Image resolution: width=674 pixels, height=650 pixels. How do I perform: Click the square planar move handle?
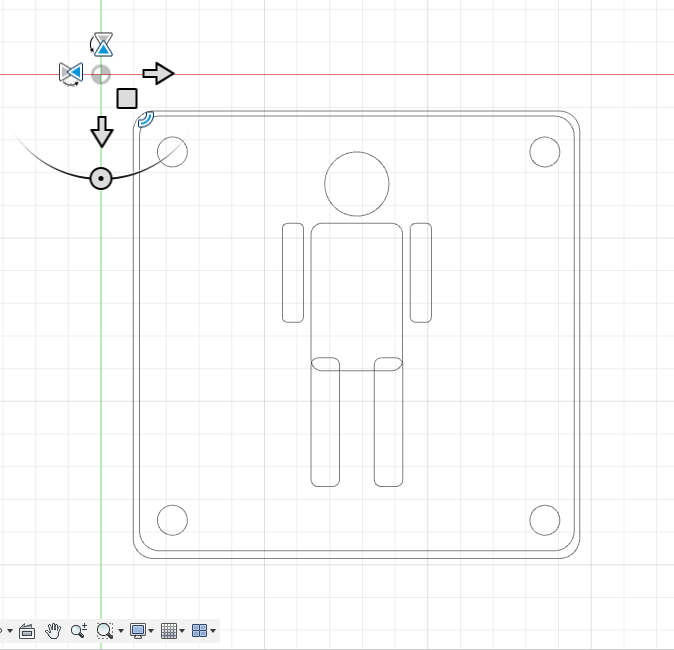(x=127, y=98)
